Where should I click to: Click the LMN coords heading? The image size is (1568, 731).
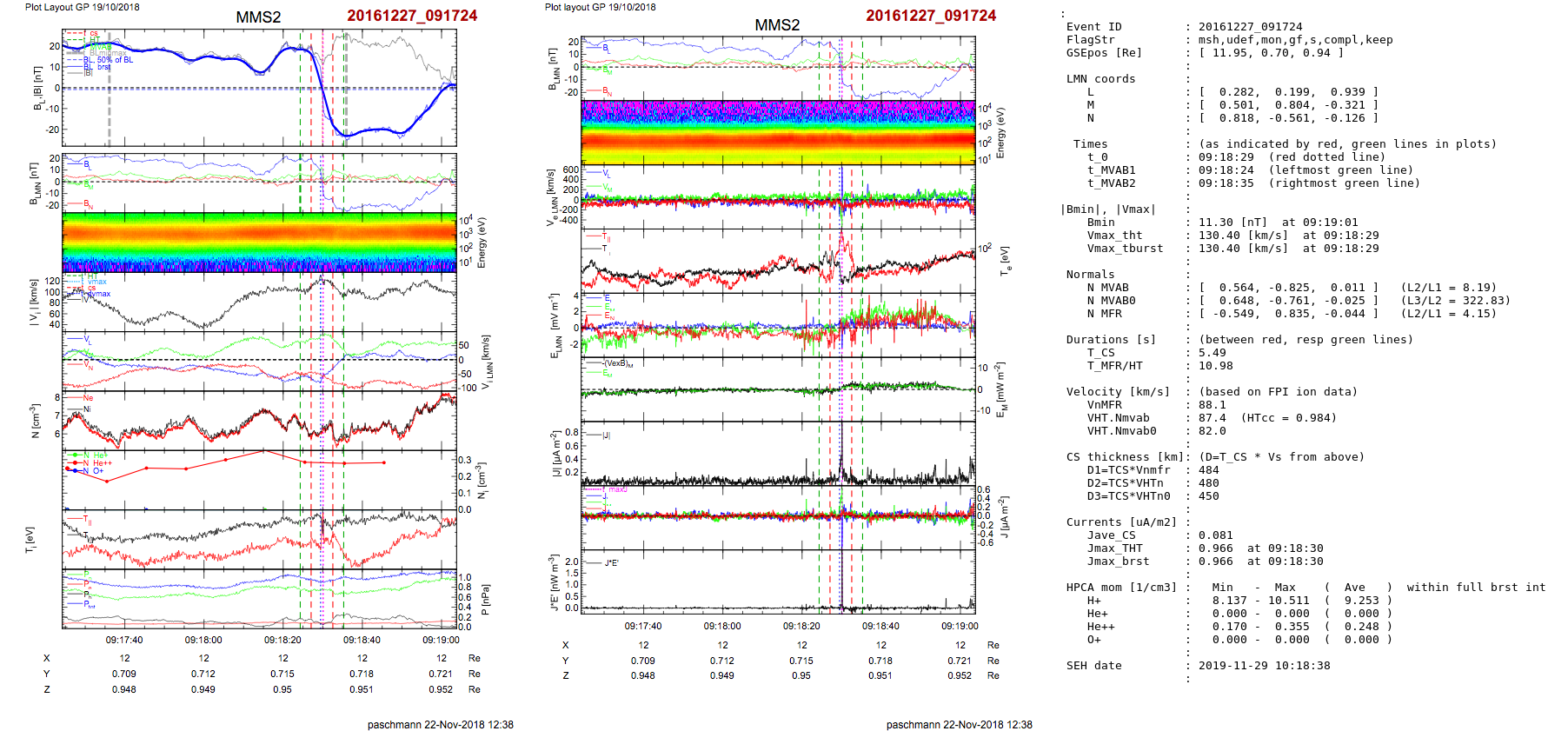(x=1100, y=79)
